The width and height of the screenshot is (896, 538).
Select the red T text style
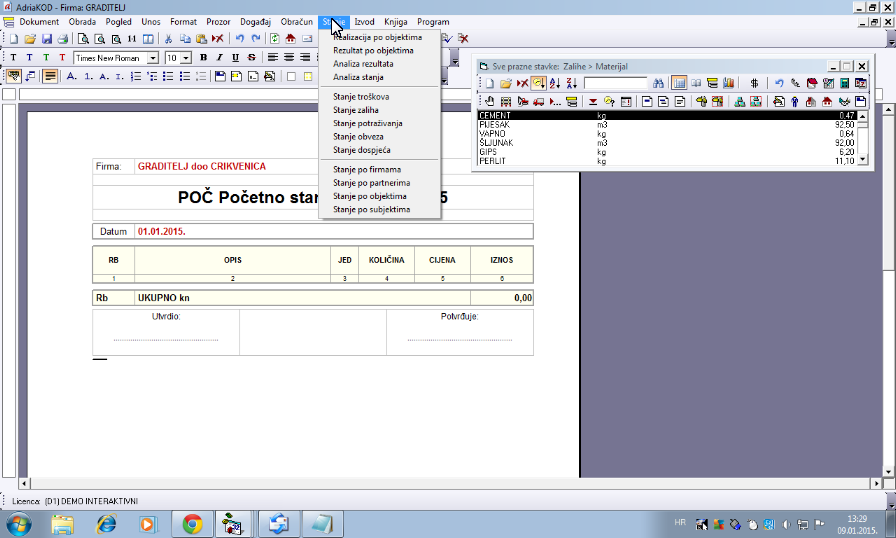pos(62,58)
